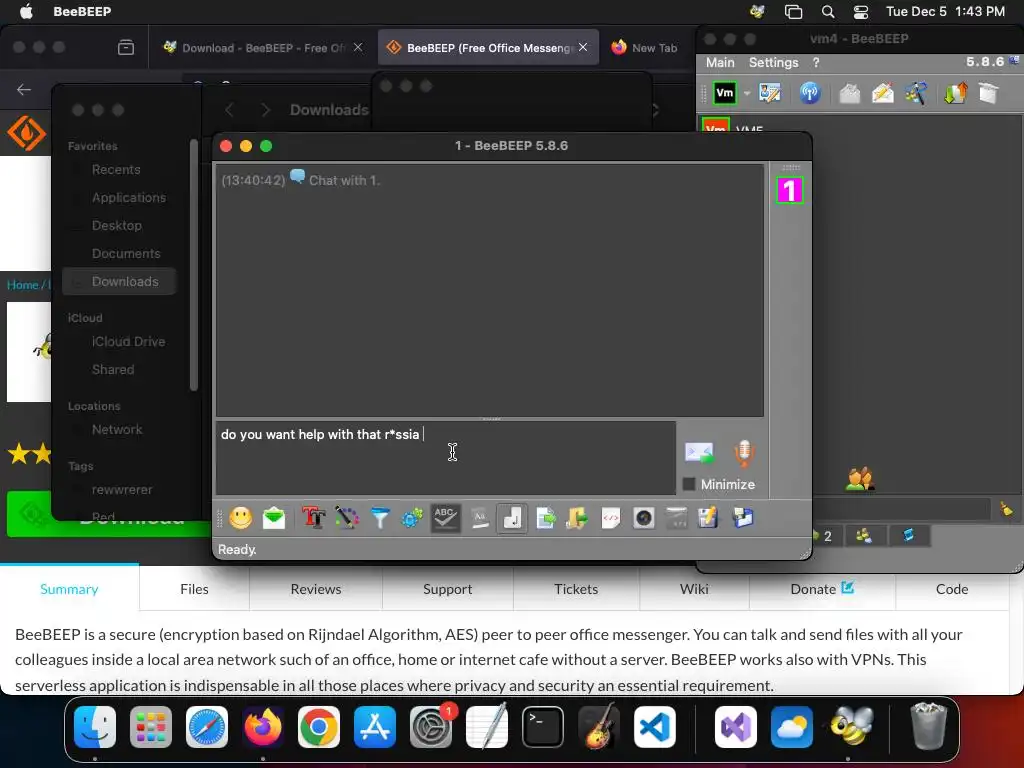Open Applications in Finder sidebar

pyautogui.click(x=129, y=197)
